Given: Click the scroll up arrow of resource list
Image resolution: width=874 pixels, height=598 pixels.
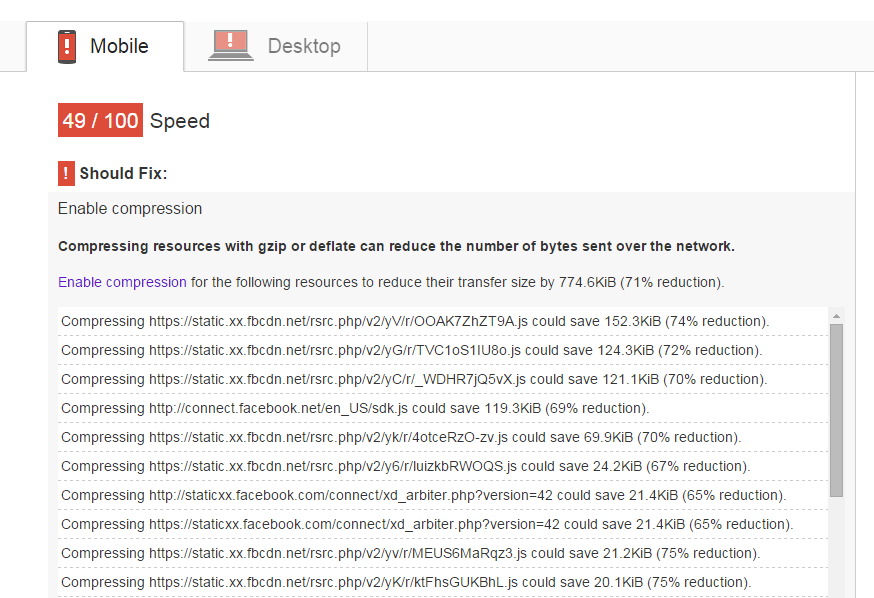Looking at the screenshot, I should pyautogui.click(x=836, y=317).
